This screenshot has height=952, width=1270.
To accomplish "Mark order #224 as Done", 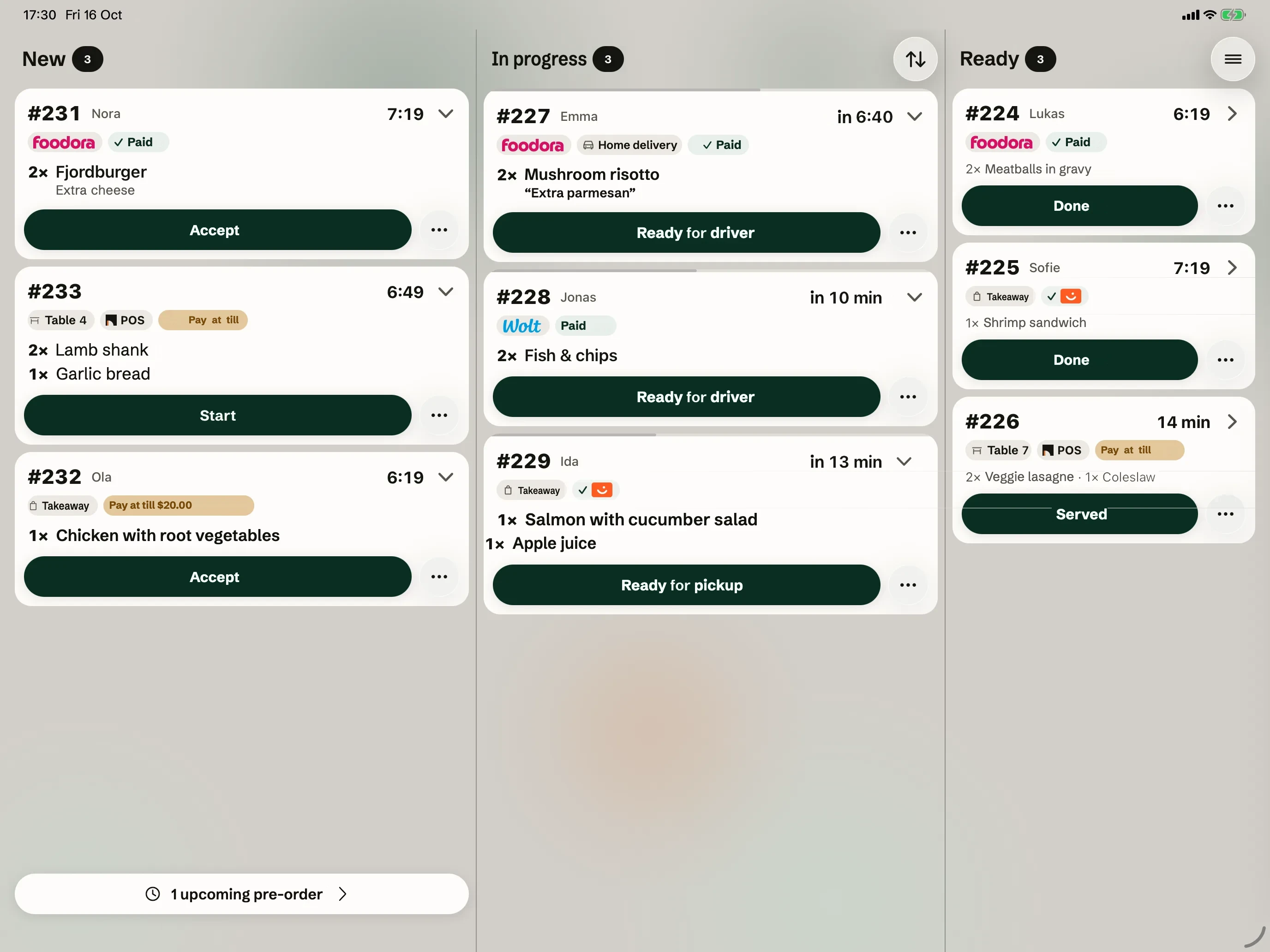I will click(1079, 205).
